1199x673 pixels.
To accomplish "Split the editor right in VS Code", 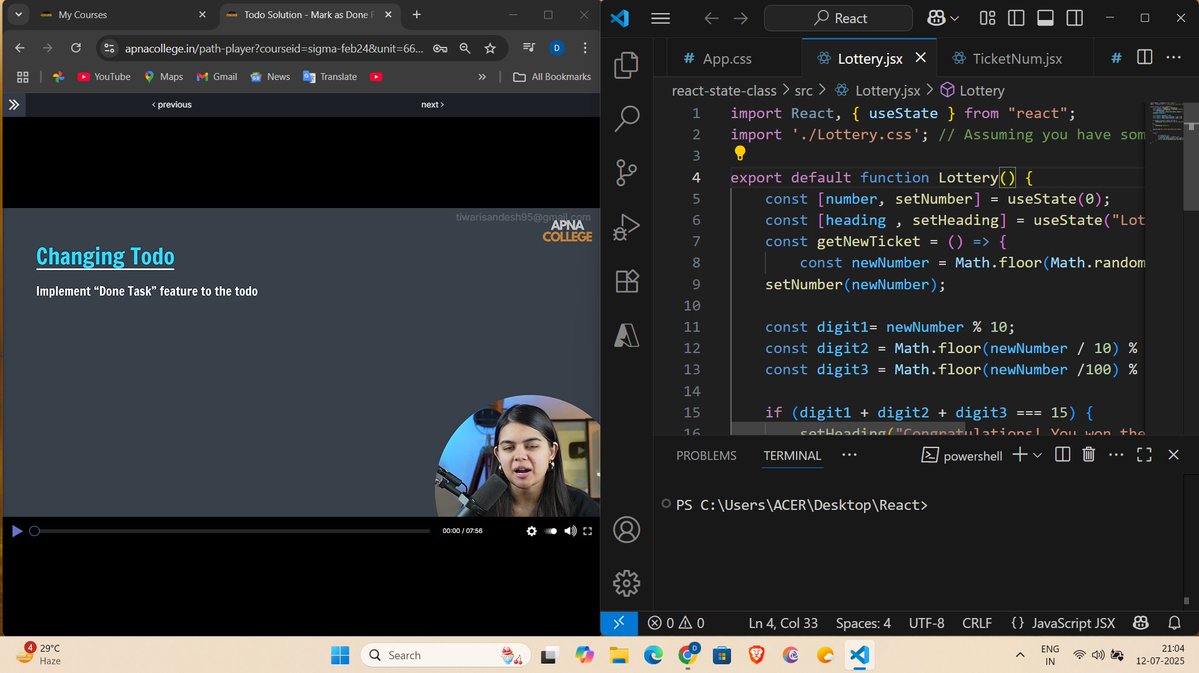I will pos(1145,57).
